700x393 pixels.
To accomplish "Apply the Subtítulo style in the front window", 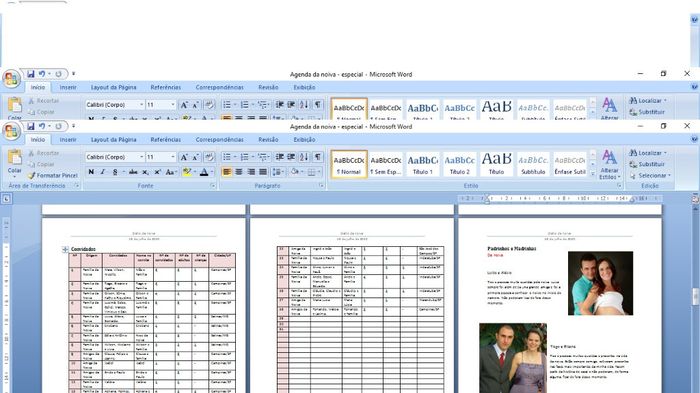I will (533, 164).
